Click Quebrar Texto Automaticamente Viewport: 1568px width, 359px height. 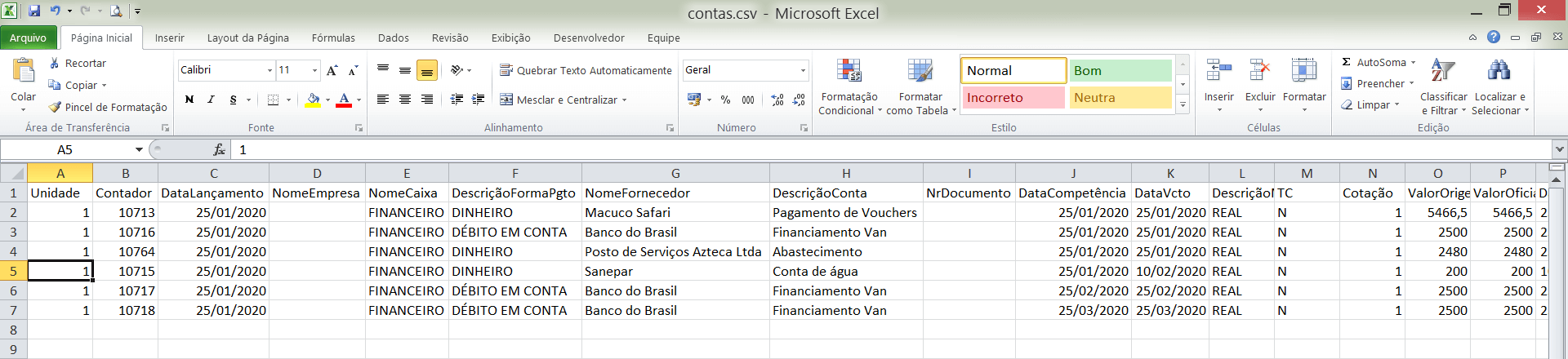pyautogui.click(x=586, y=70)
